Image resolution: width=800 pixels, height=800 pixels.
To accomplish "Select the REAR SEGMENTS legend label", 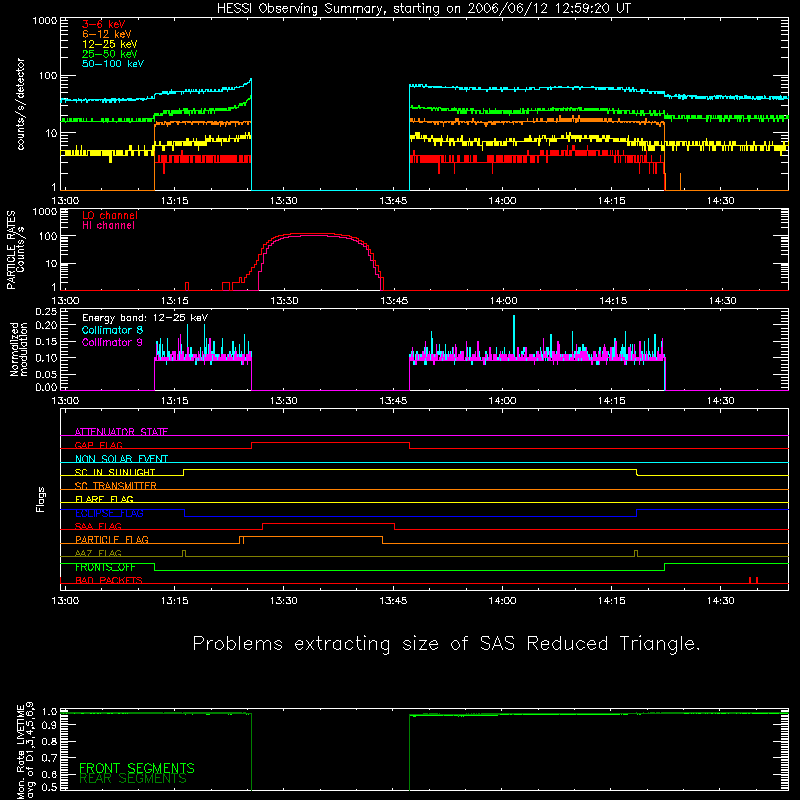I will click(133, 779).
